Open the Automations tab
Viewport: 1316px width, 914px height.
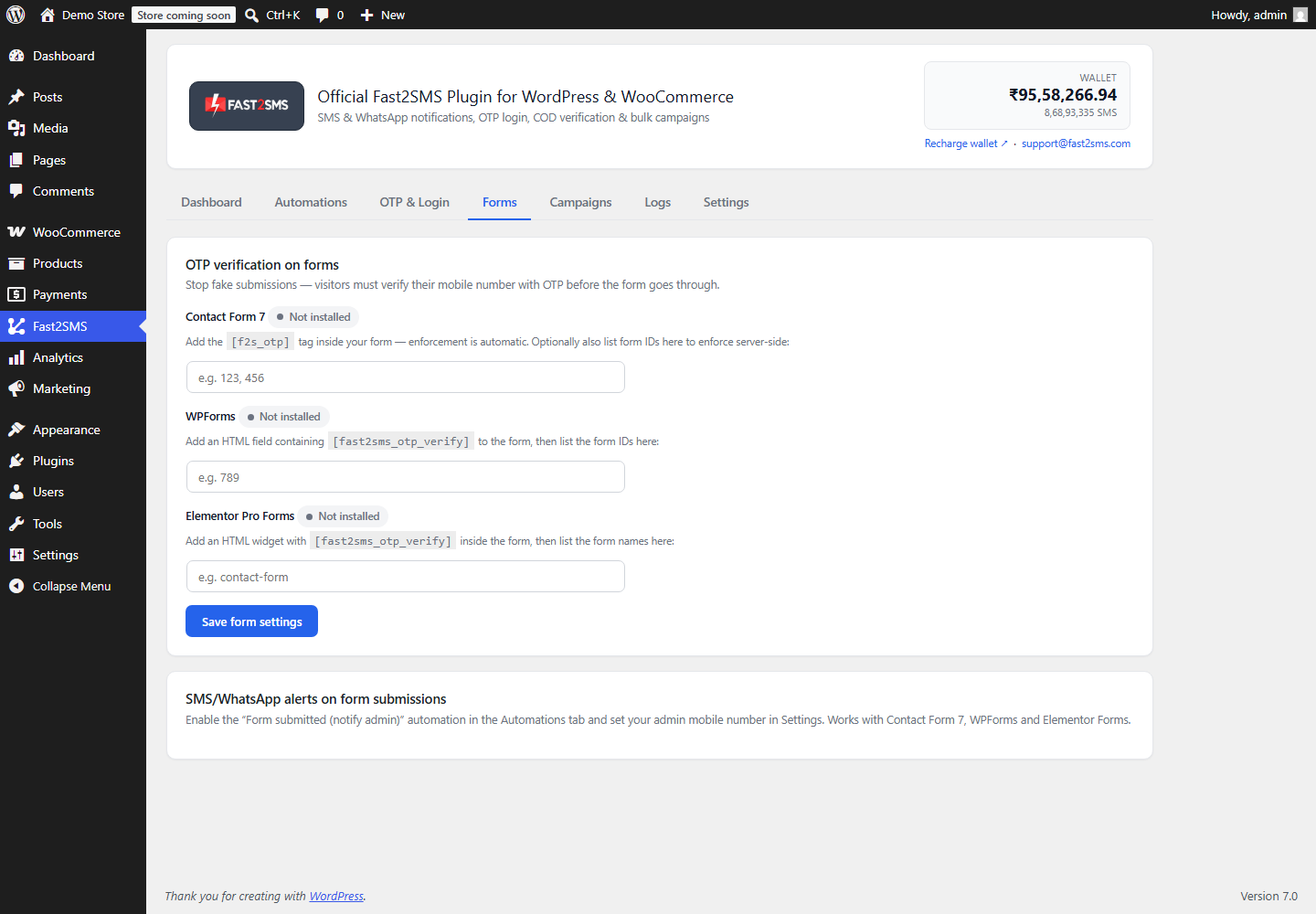tap(311, 202)
